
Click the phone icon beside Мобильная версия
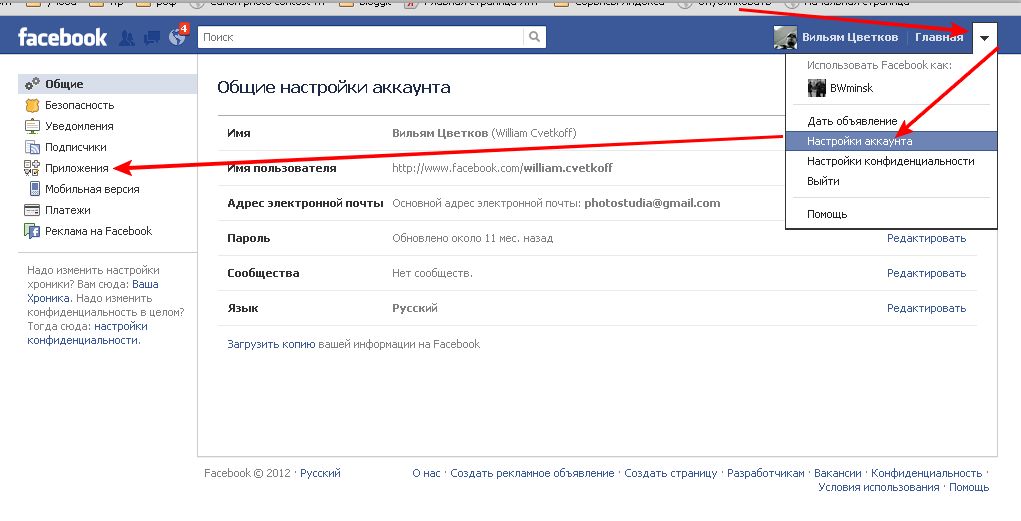pyautogui.click(x=35, y=189)
